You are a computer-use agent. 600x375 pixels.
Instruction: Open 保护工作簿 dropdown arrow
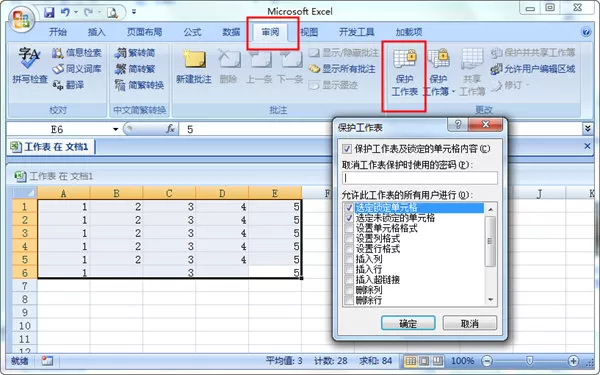click(454, 91)
